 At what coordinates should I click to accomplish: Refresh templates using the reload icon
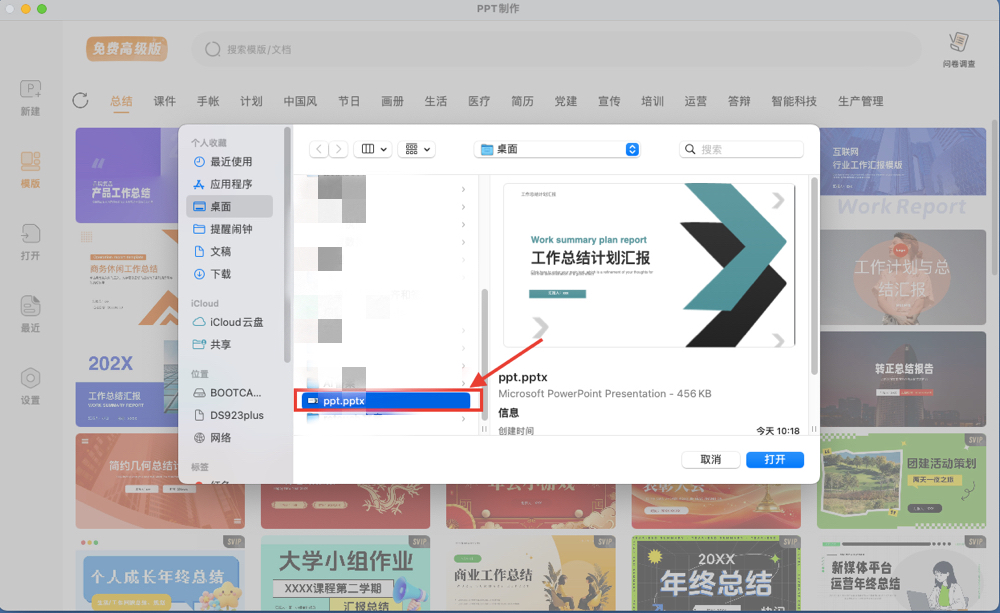(x=80, y=101)
